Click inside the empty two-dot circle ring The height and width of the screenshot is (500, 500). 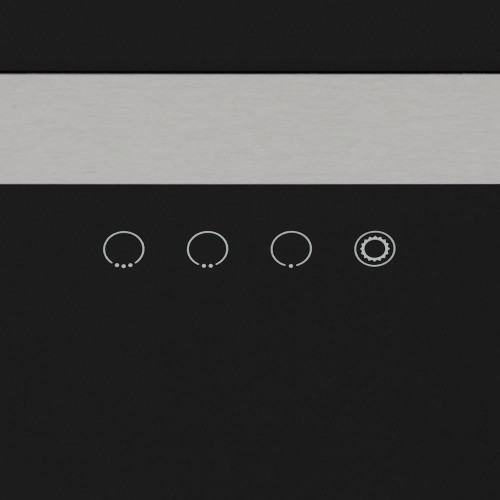pyautogui.click(x=207, y=247)
